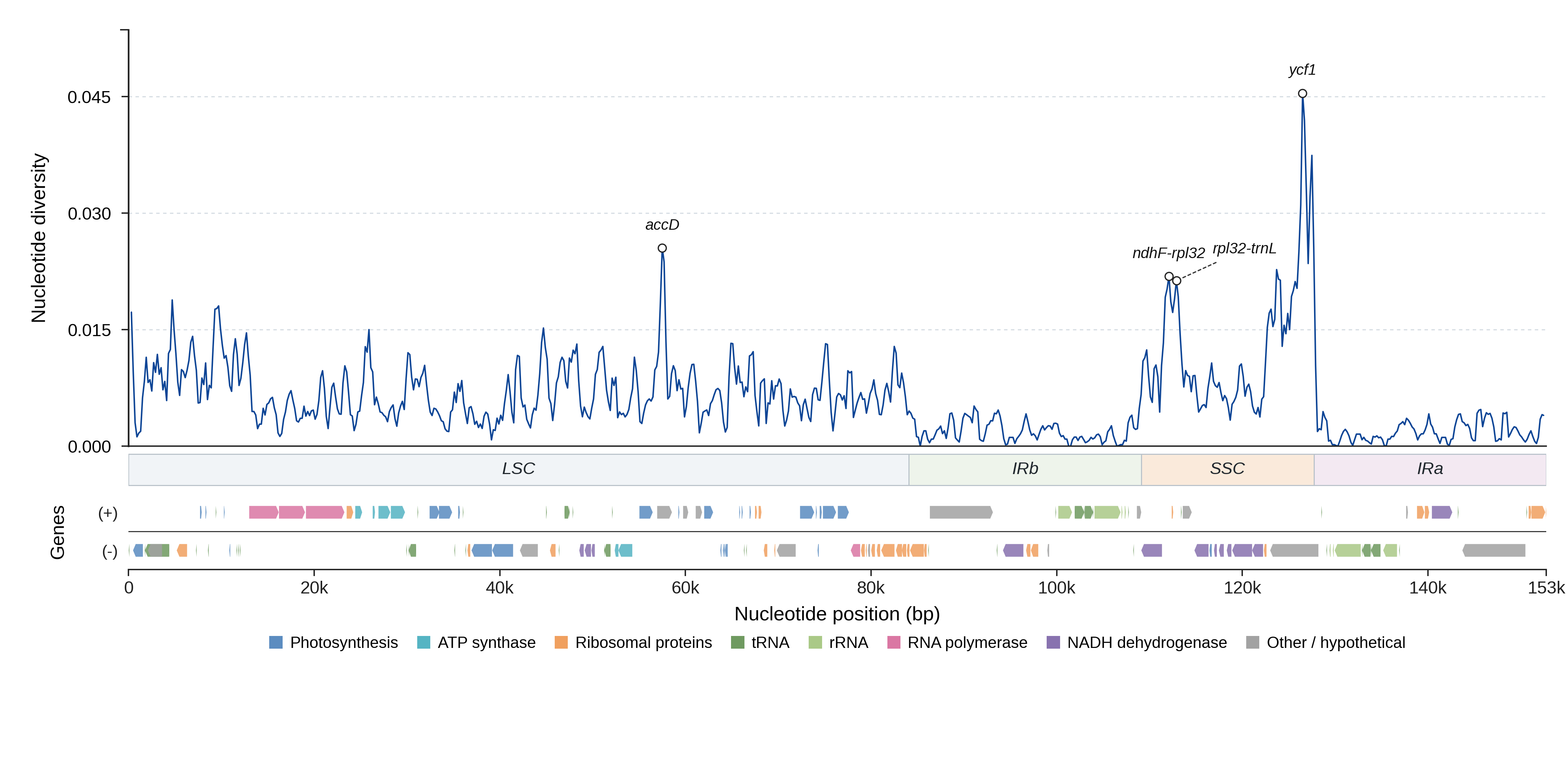Click the Photosynthesis legend color swatch
The image size is (1568, 763).
coord(276,642)
